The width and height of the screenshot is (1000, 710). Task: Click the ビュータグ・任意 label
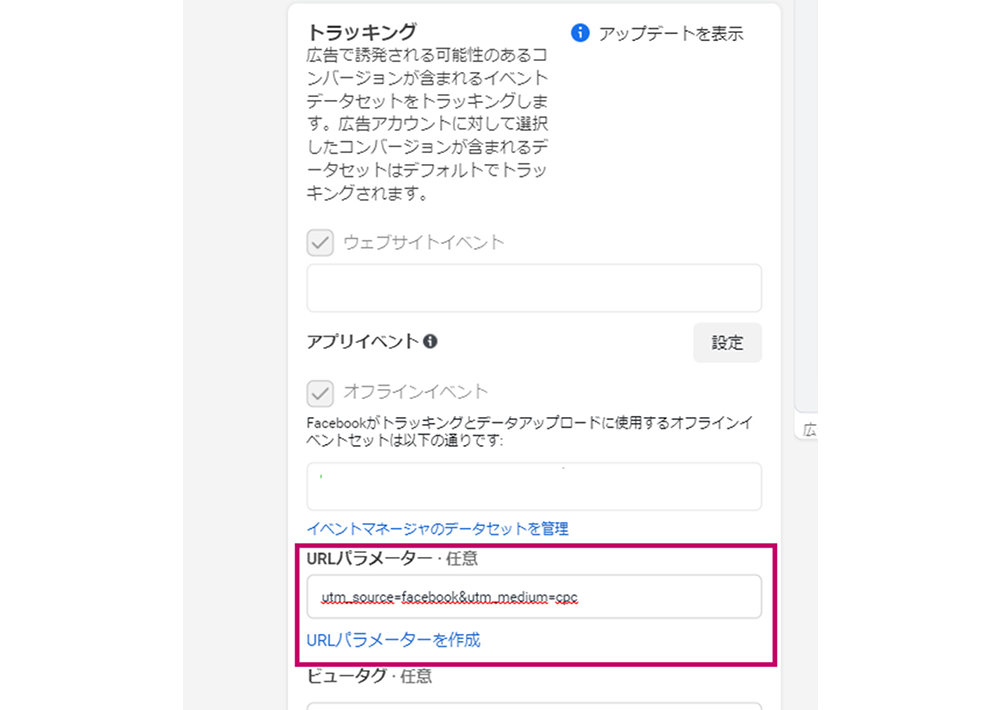coord(369,676)
